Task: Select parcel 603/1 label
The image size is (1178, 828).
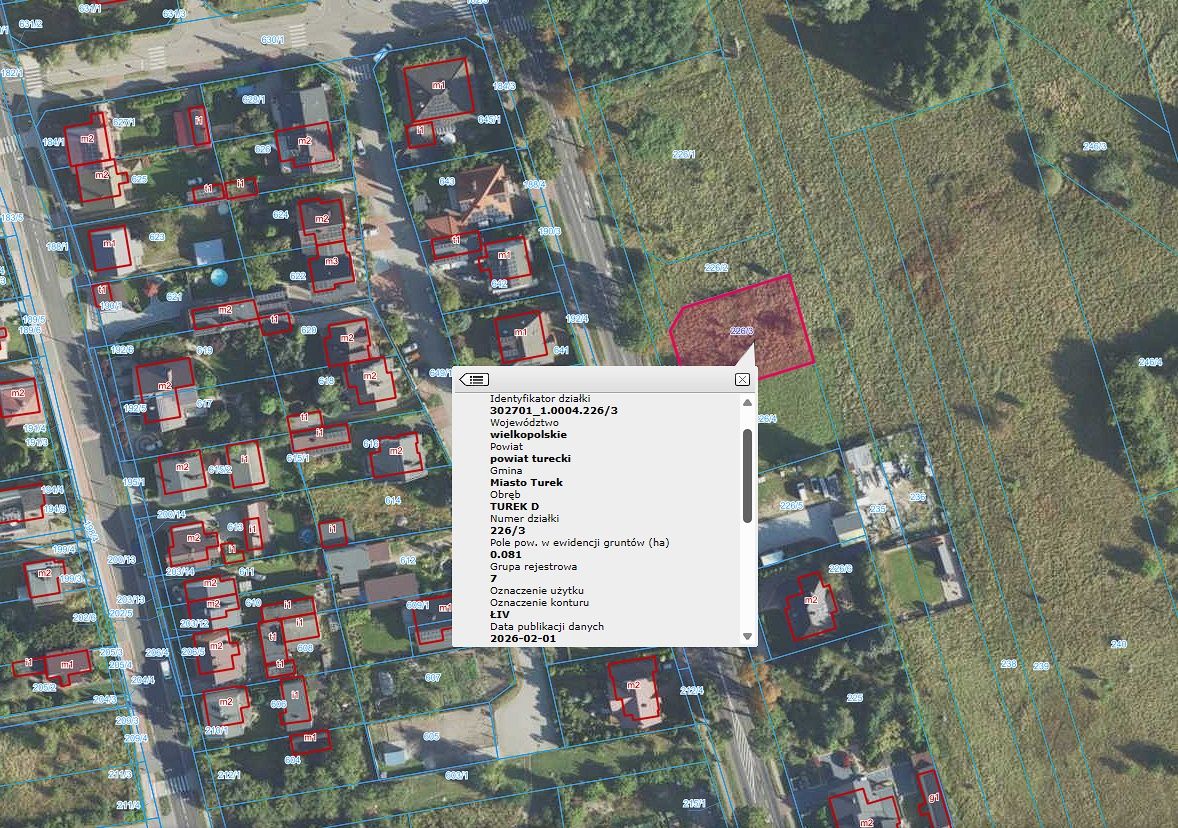Action: (x=456, y=775)
